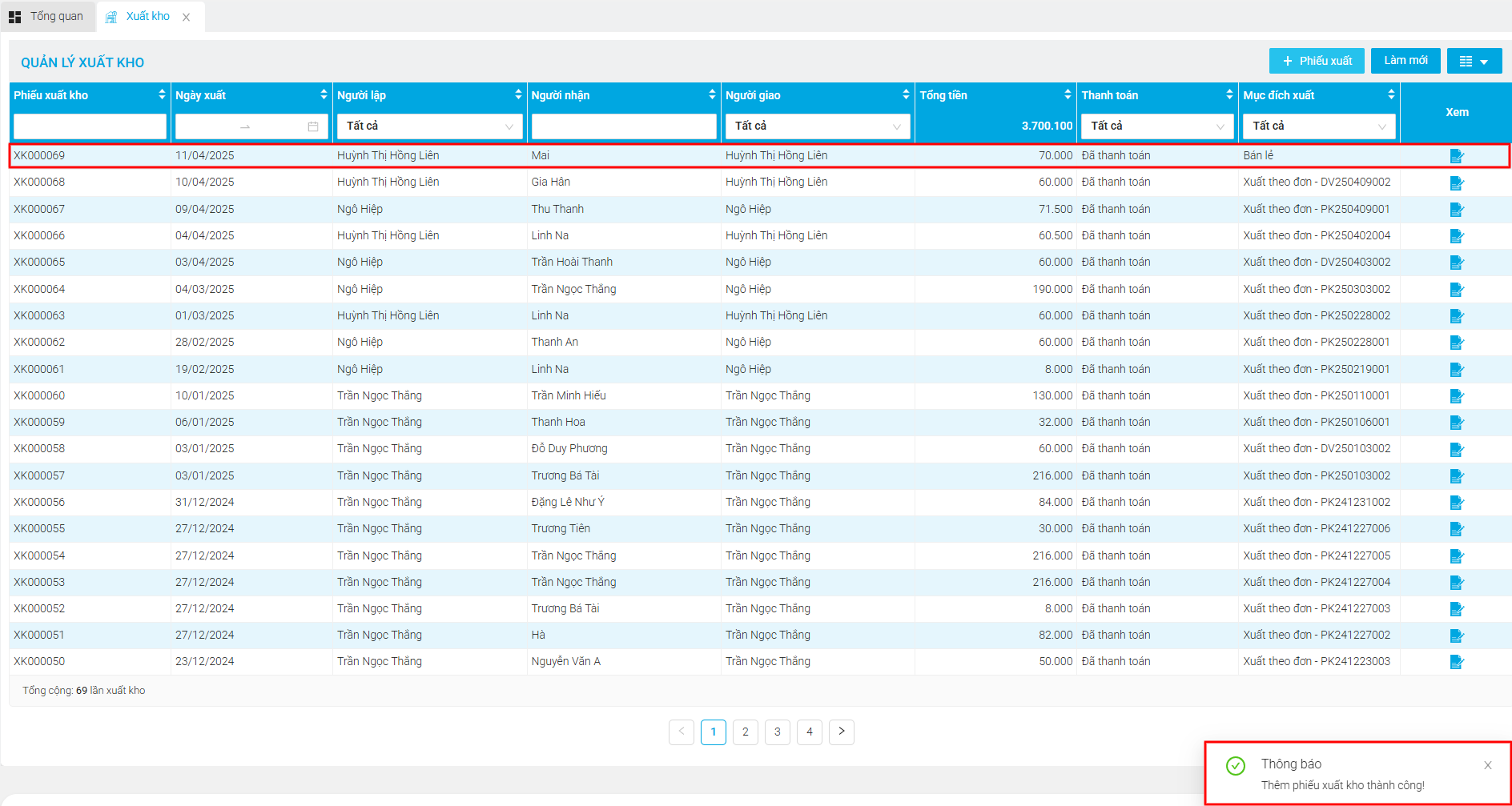Image resolution: width=1512 pixels, height=806 pixels.
Task: Open view icon for slip XK000065
Action: [1457, 263]
